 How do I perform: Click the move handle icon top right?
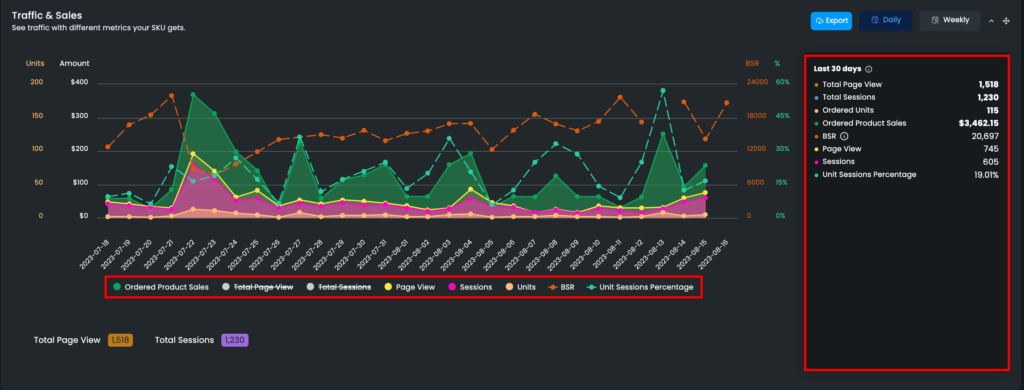pos(1006,21)
